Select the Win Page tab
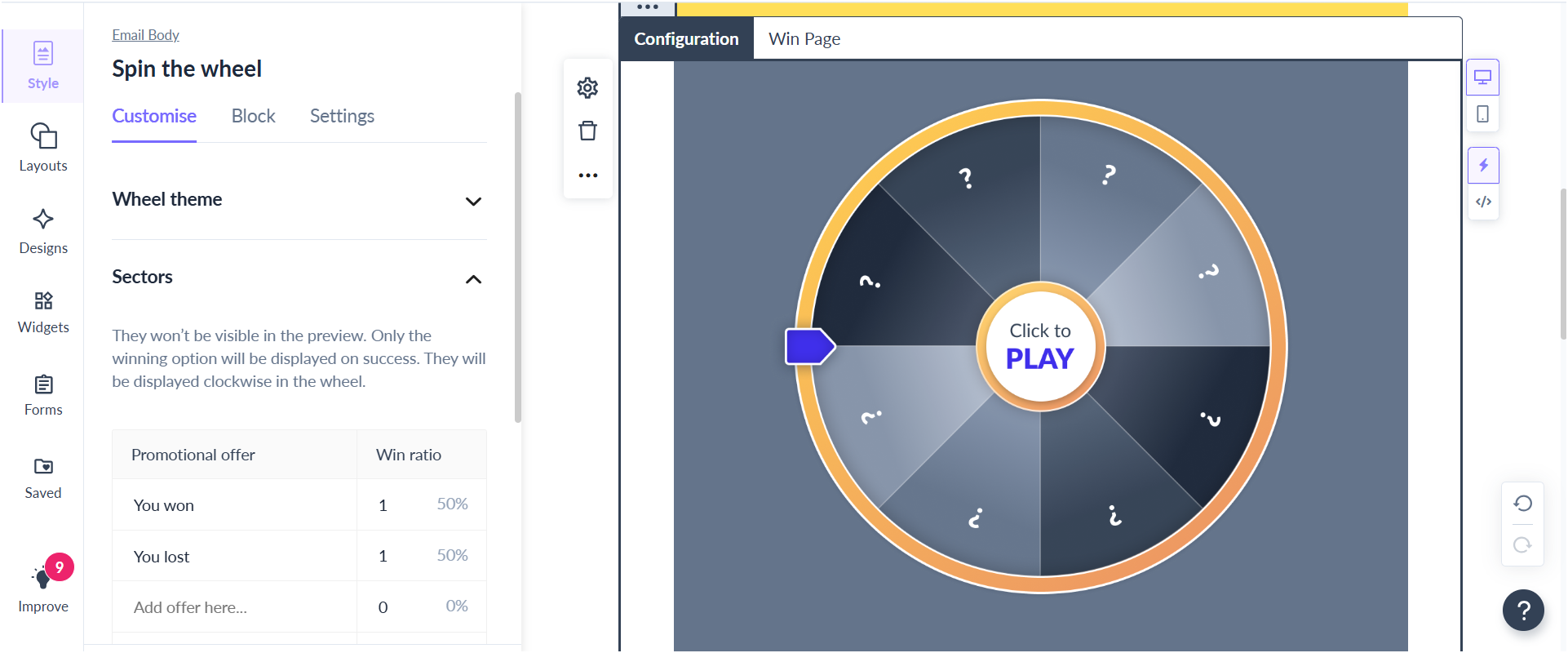The height and width of the screenshot is (653, 1568). [804, 39]
